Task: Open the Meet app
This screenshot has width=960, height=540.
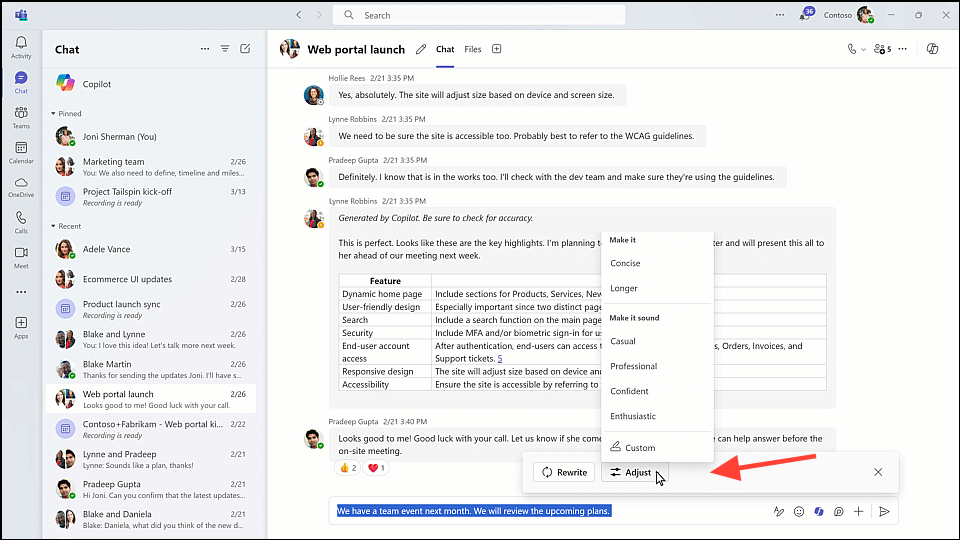Action: point(21,257)
